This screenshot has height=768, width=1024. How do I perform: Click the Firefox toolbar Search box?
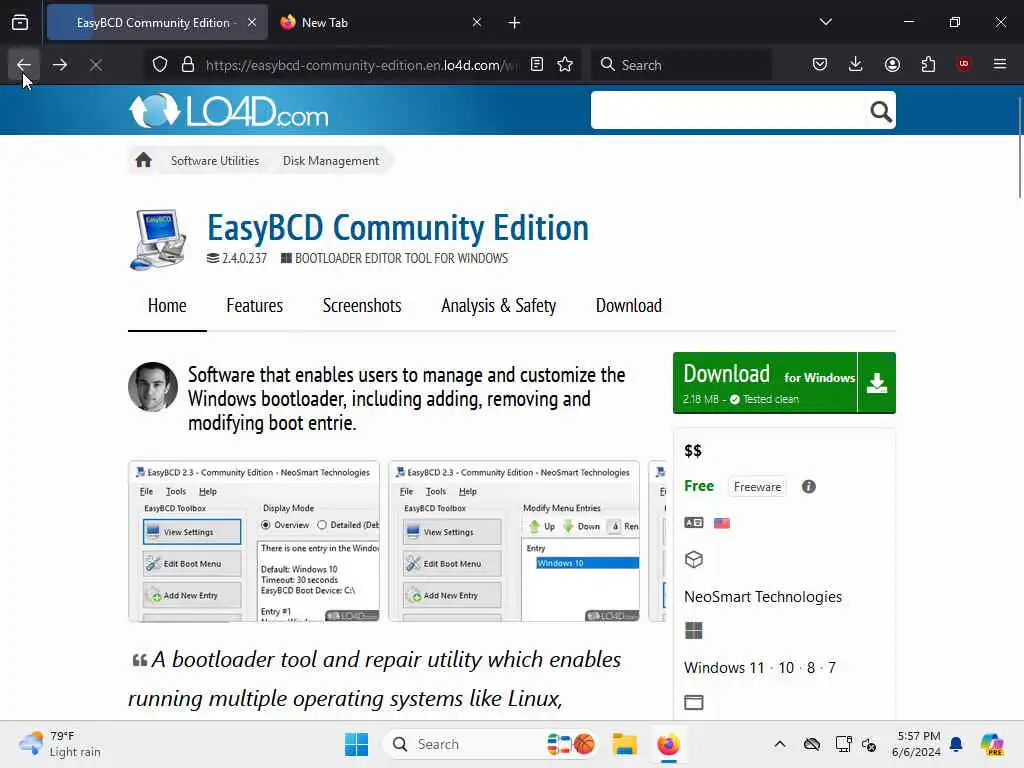point(681,65)
